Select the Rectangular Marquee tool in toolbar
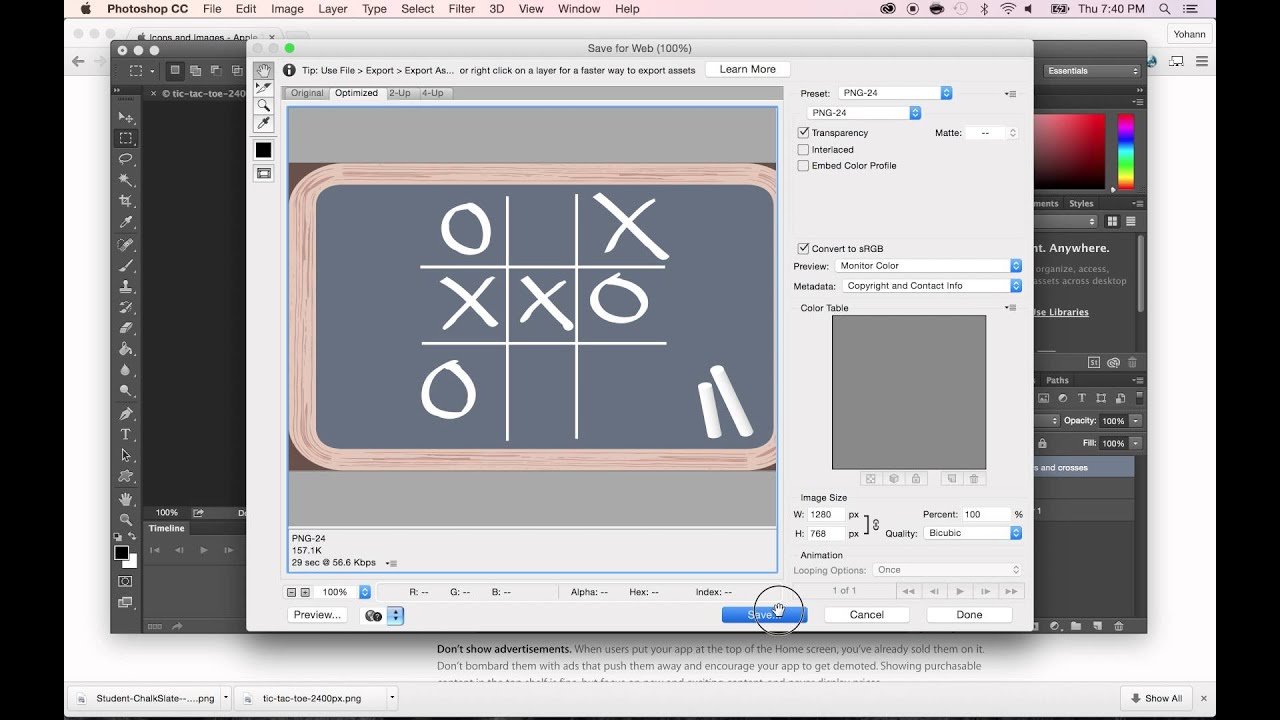Image resolution: width=1280 pixels, height=720 pixels. click(x=126, y=138)
